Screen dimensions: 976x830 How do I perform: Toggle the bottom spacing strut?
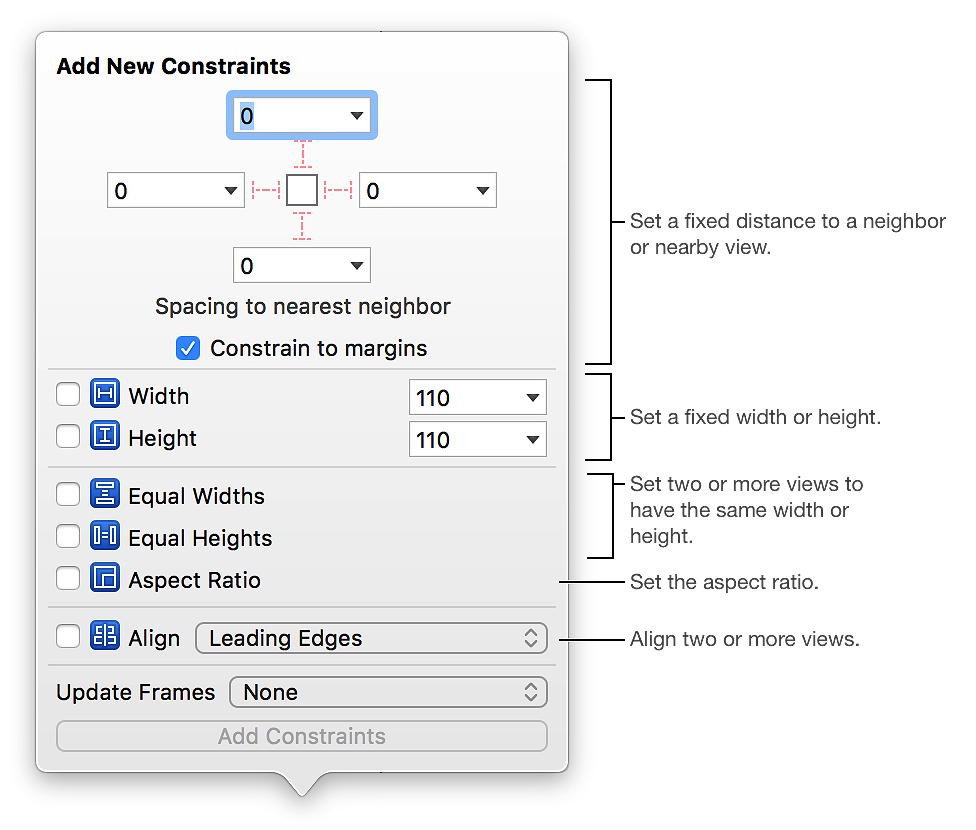pyautogui.click(x=302, y=226)
